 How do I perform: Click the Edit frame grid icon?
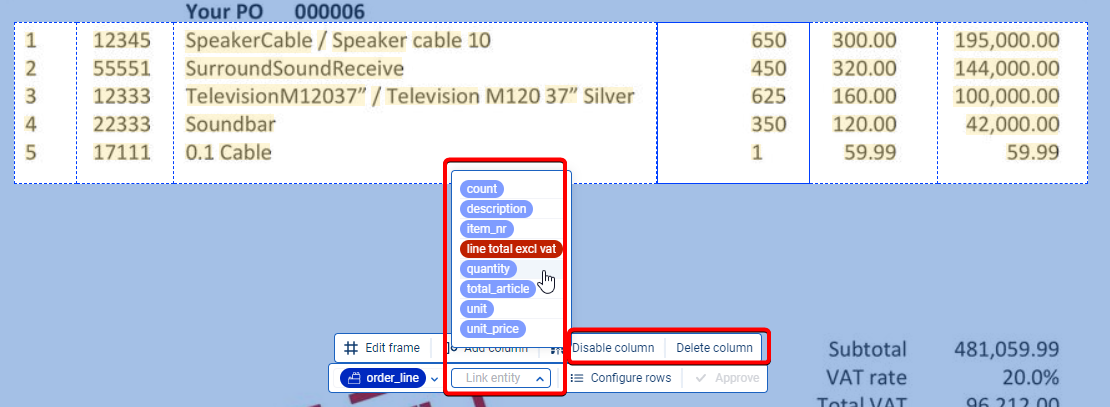(350, 348)
